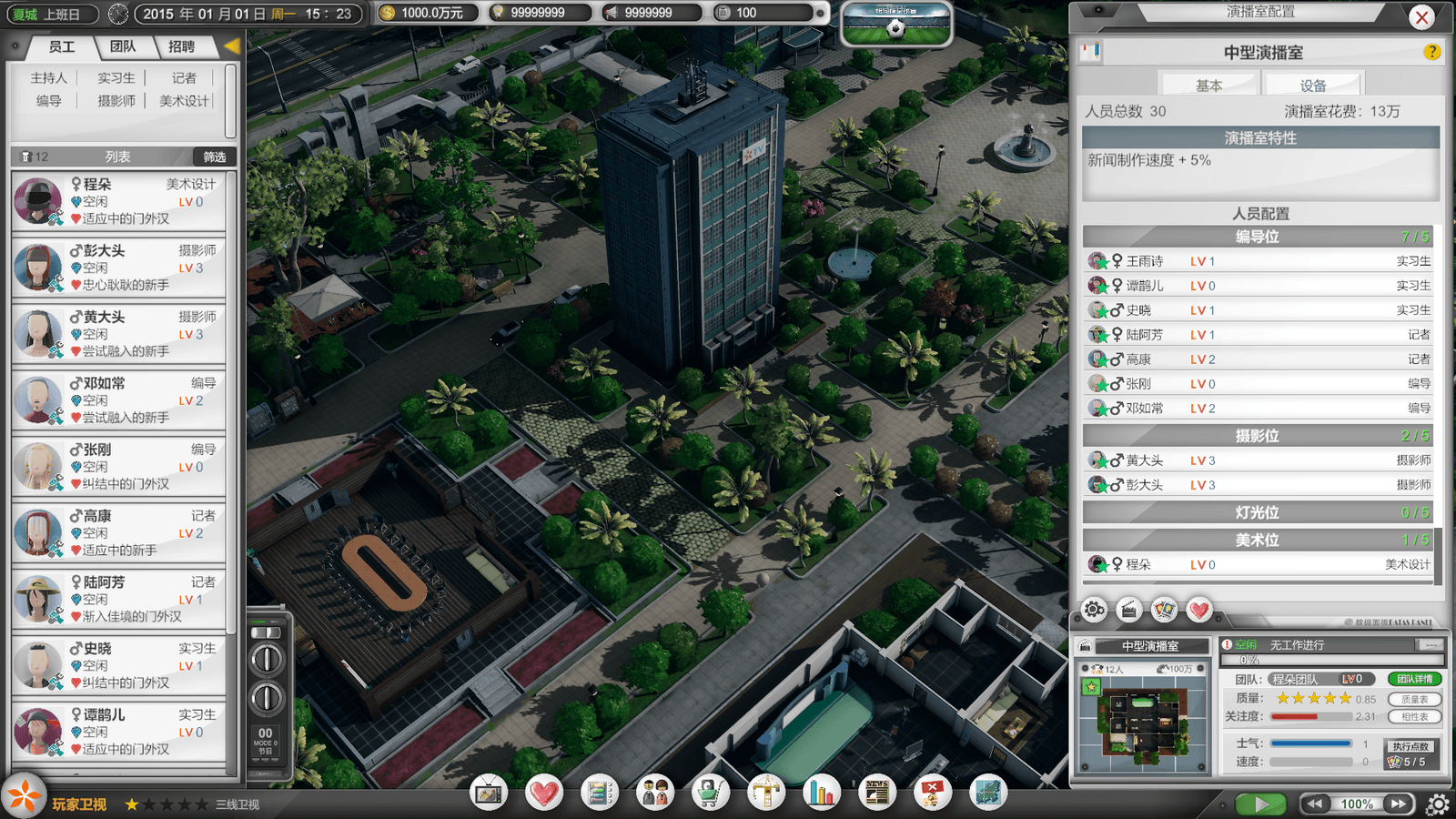Switch to the 团队 tab

[x=123, y=46]
